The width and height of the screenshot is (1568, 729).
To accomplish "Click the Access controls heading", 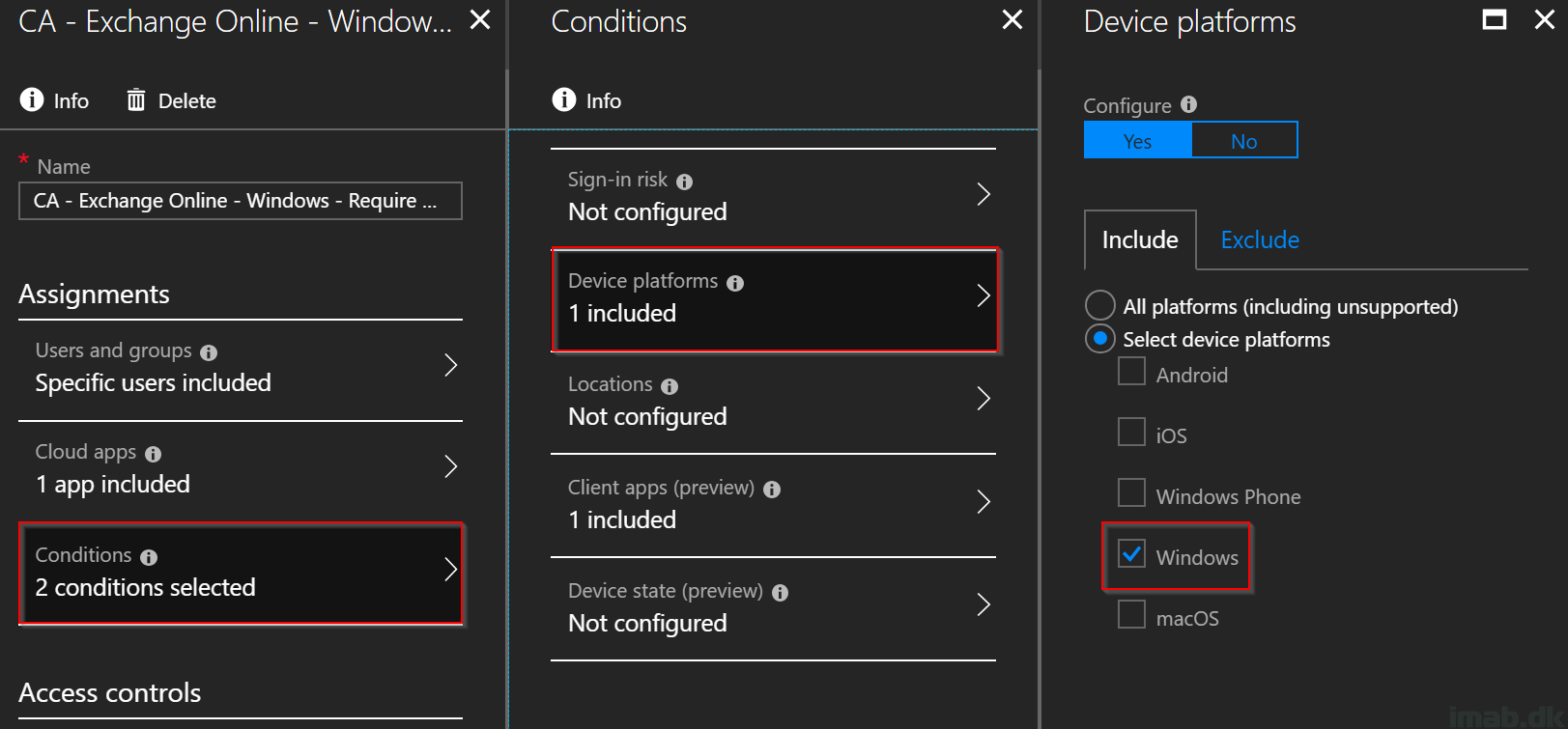I will (110, 692).
